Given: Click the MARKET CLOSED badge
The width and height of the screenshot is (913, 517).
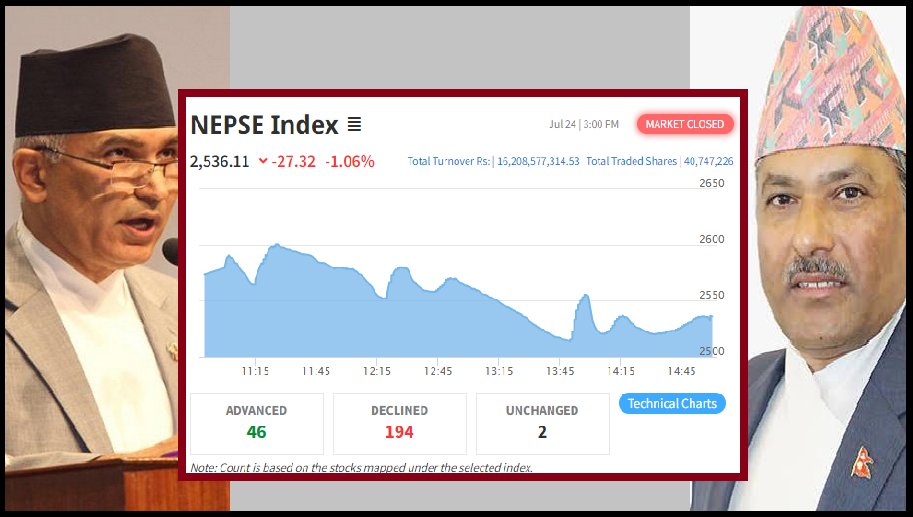Looking at the screenshot, I should tap(685, 124).
